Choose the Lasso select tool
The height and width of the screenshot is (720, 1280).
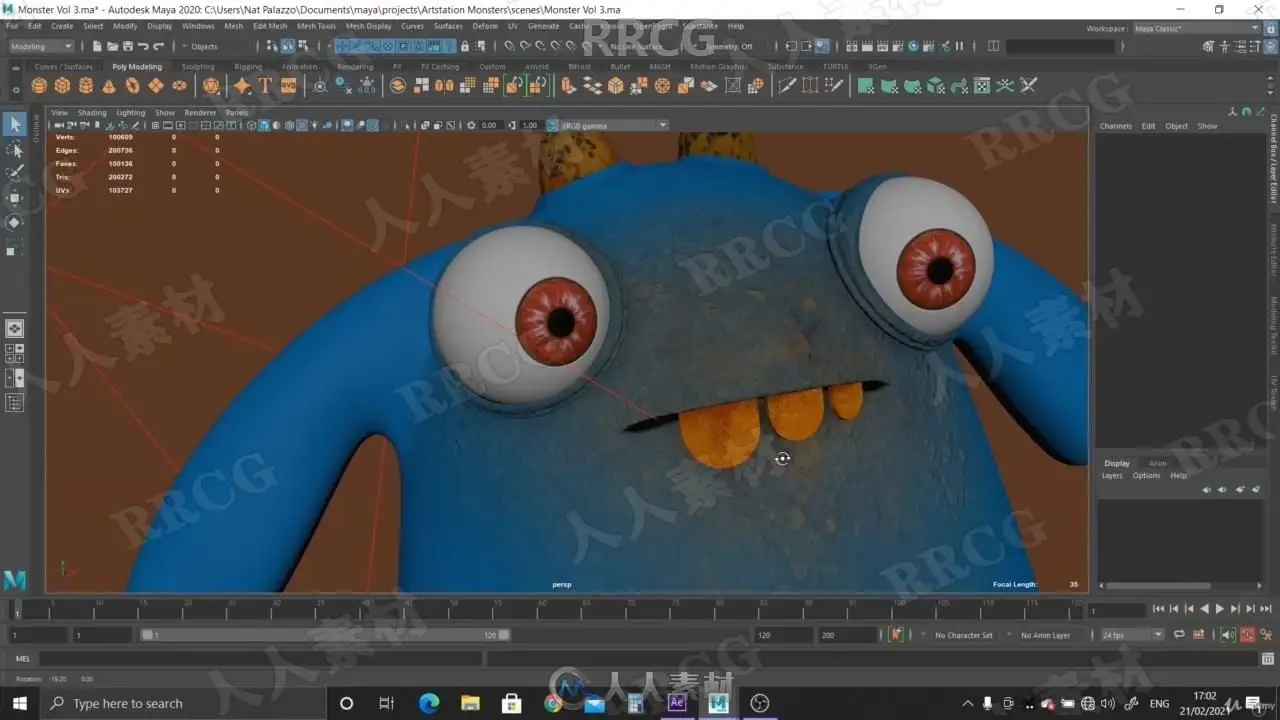(x=15, y=149)
